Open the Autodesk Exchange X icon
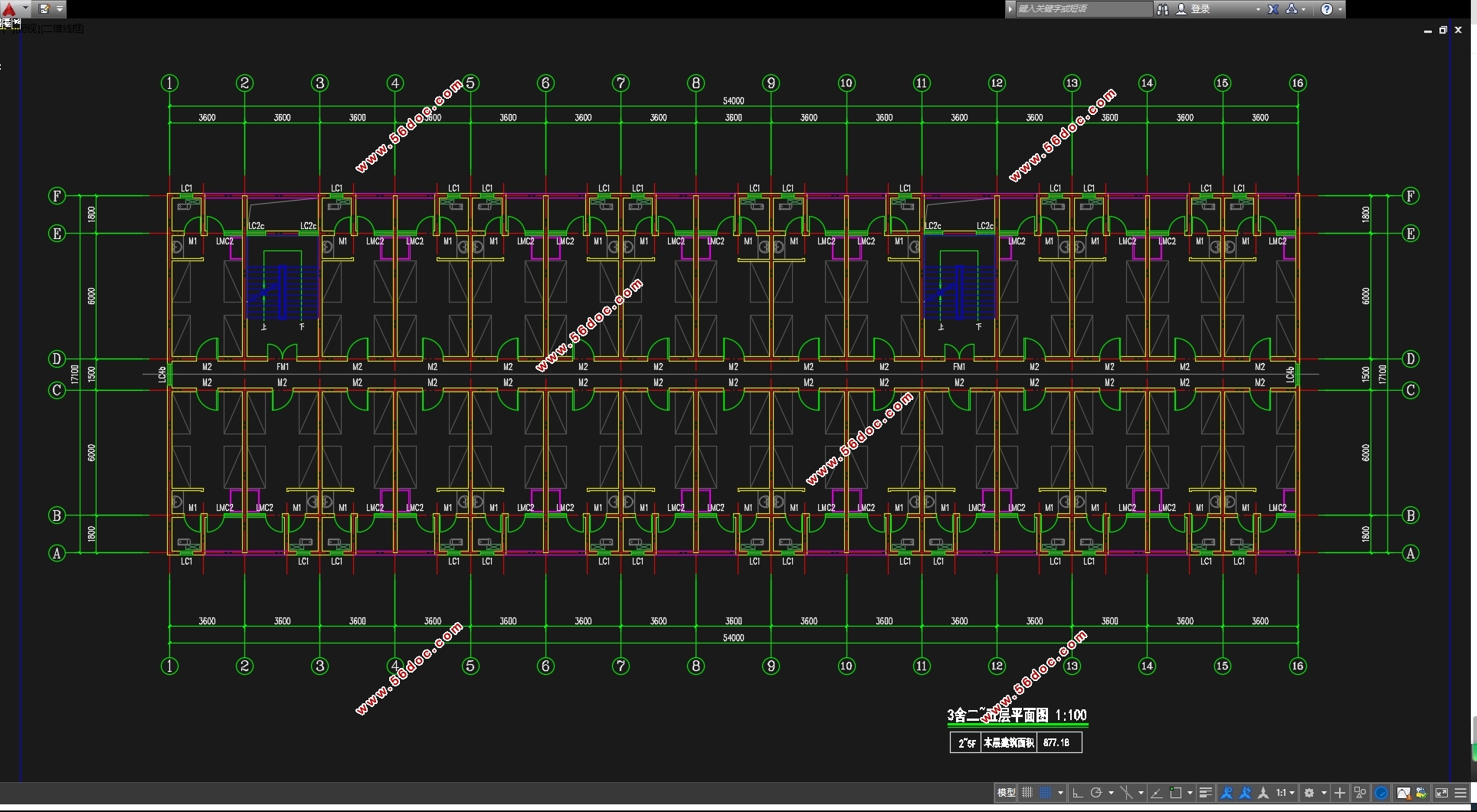The image size is (1477, 812). 1273,8
